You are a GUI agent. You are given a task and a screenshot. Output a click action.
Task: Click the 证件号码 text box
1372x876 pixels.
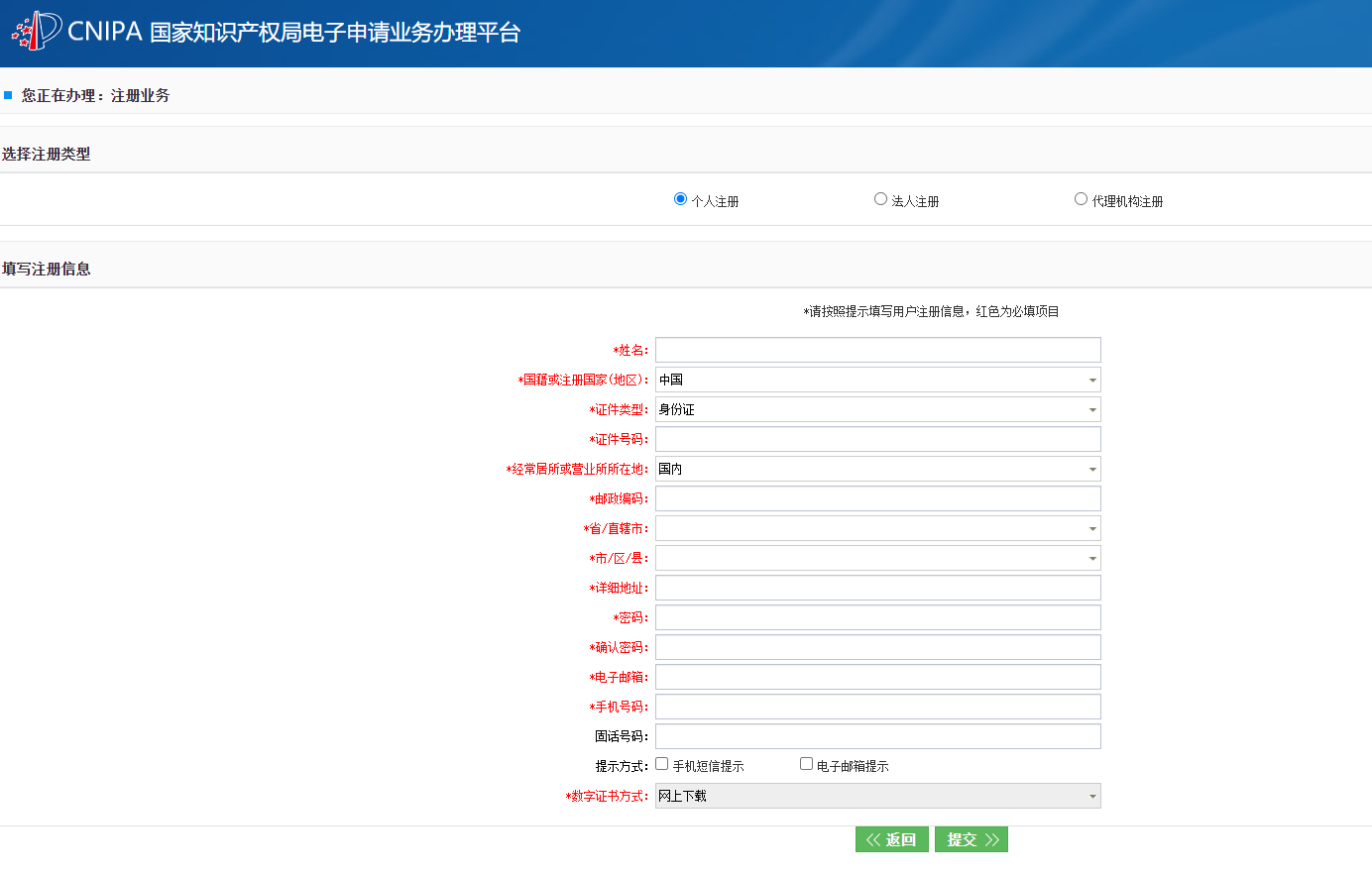(877, 439)
